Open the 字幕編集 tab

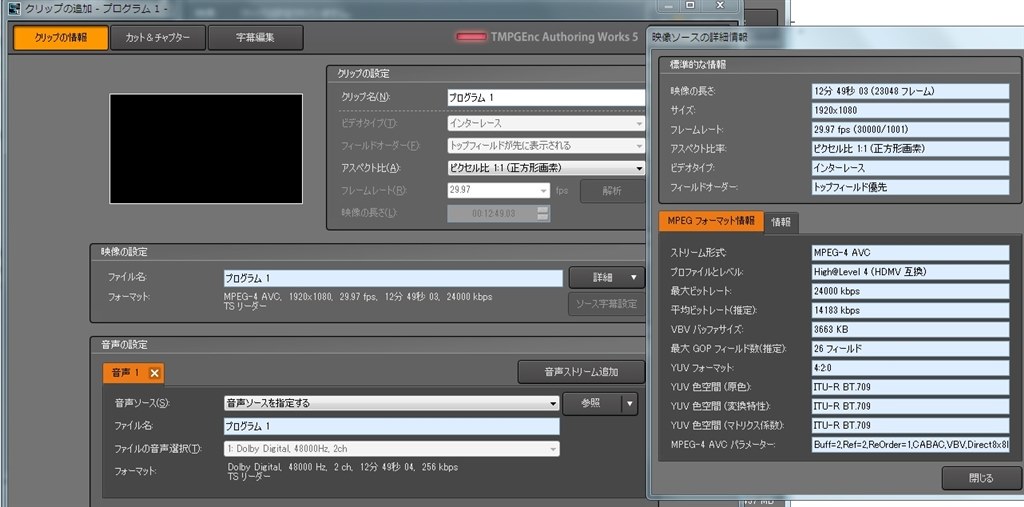[x=255, y=38]
